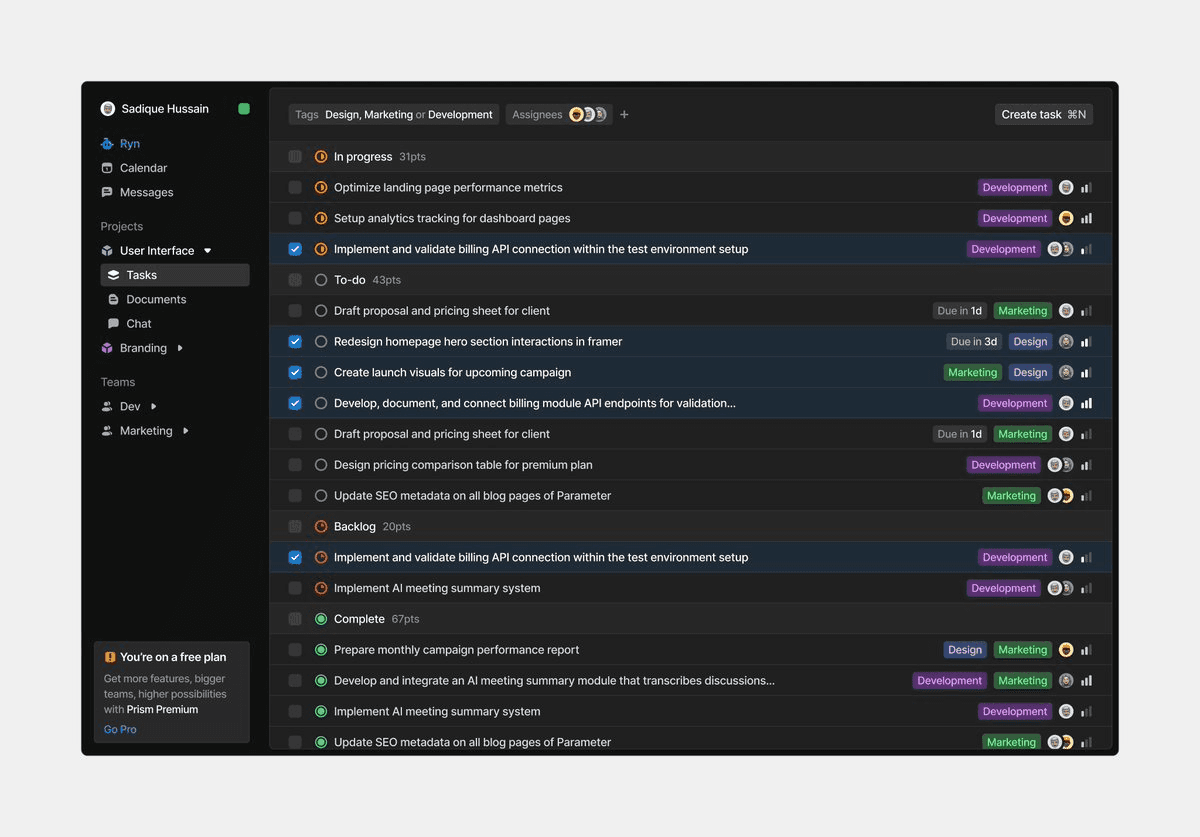The width and height of the screenshot is (1200, 837).
Task: Open the Ryn assistant icon in sidebar
Action: (107, 144)
